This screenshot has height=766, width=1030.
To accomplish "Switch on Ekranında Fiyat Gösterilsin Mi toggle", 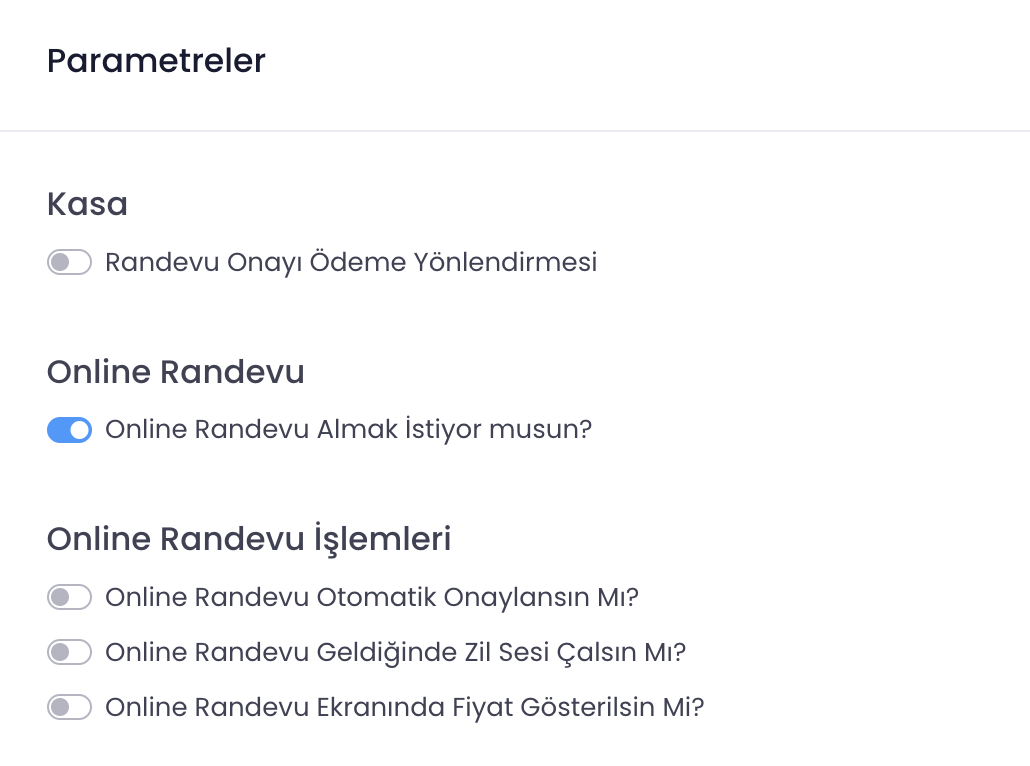I will click(x=69, y=708).
